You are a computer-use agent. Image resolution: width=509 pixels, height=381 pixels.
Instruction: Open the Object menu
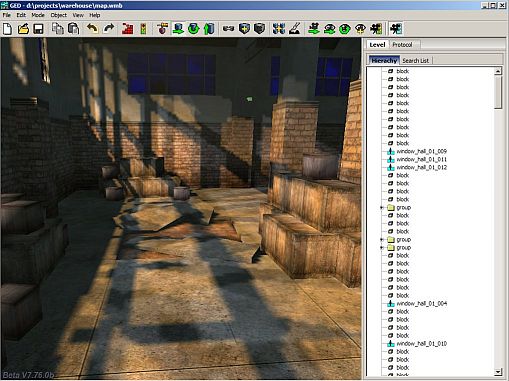(59, 15)
